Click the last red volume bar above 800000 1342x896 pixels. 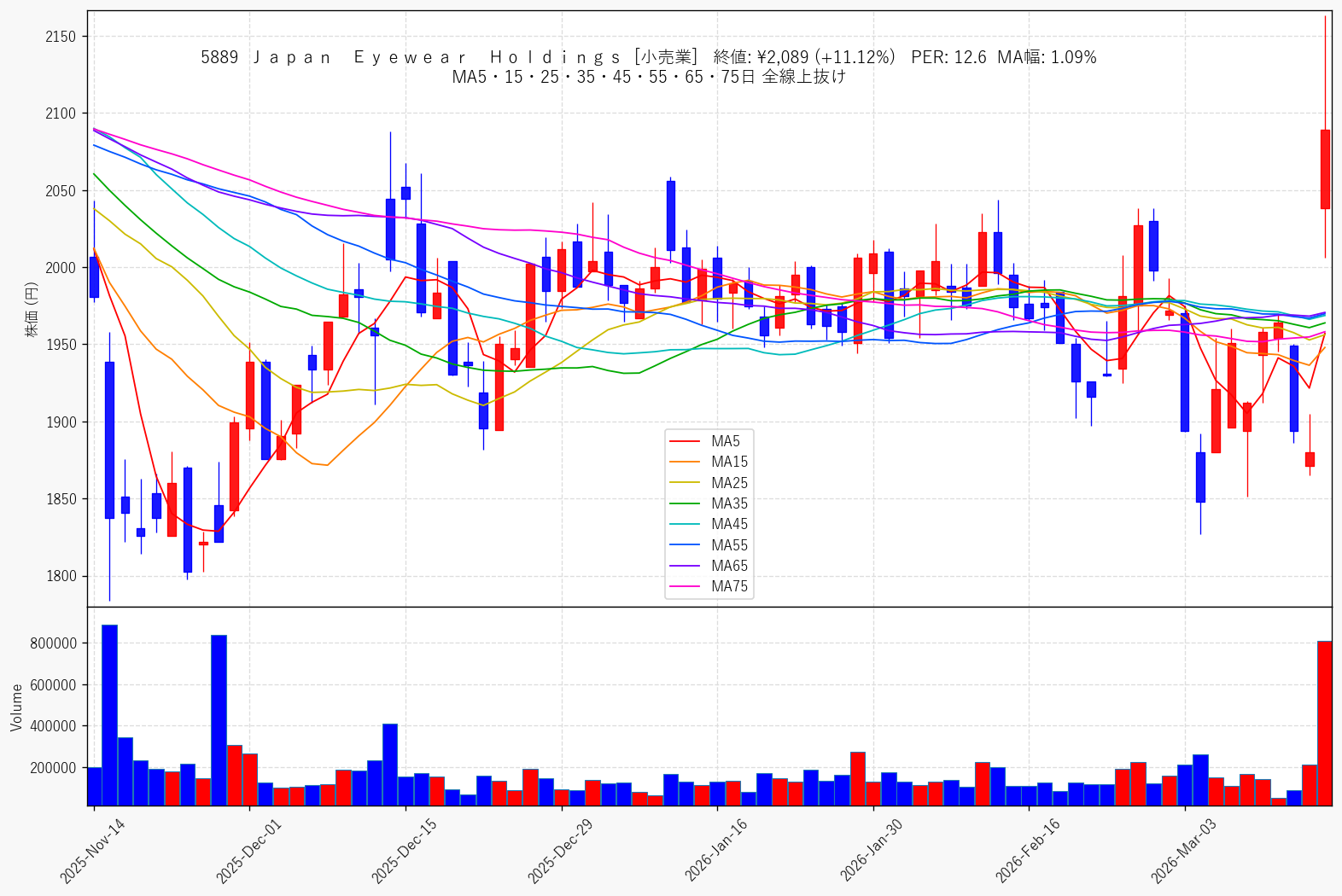pyautogui.click(x=1325, y=723)
